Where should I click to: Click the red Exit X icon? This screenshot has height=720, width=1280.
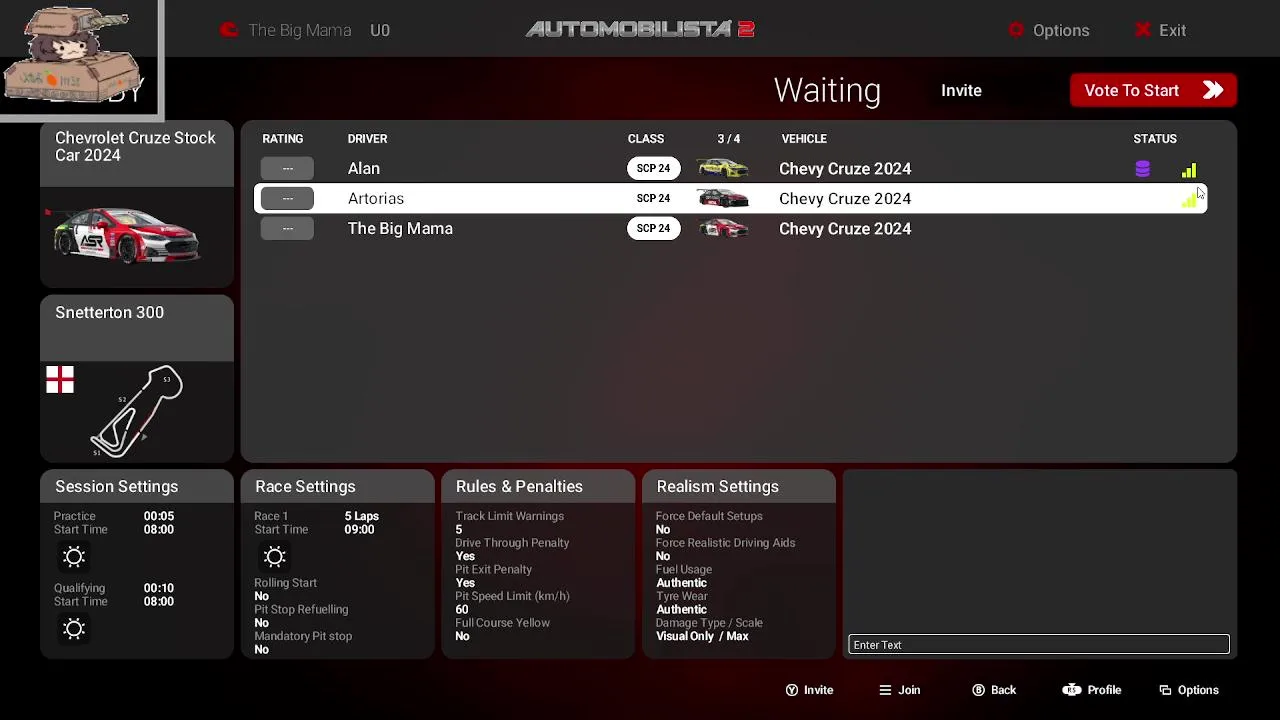pos(1142,30)
